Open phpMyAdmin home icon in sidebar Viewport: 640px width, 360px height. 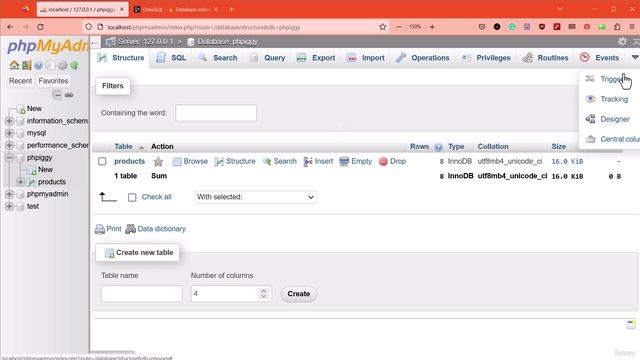pyautogui.click(x=14, y=65)
